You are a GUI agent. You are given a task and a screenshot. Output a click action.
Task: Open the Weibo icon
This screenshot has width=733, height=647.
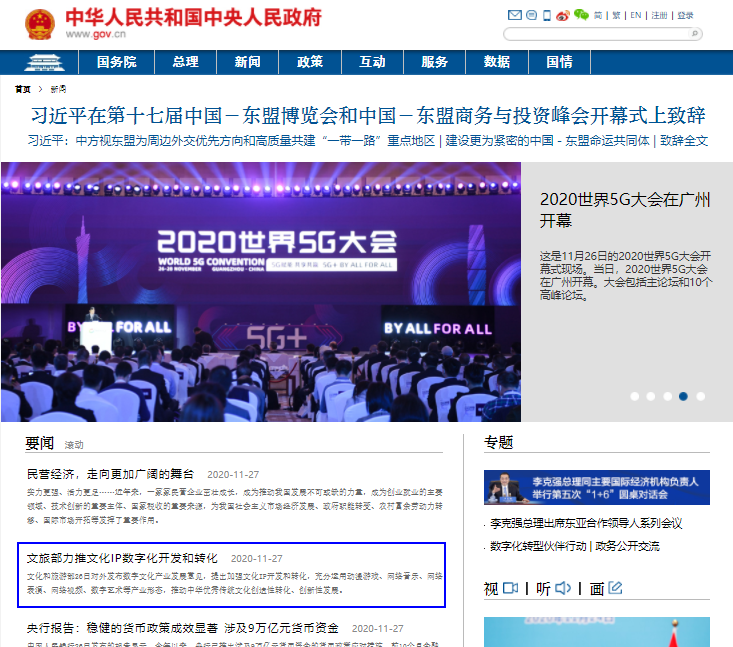click(563, 15)
